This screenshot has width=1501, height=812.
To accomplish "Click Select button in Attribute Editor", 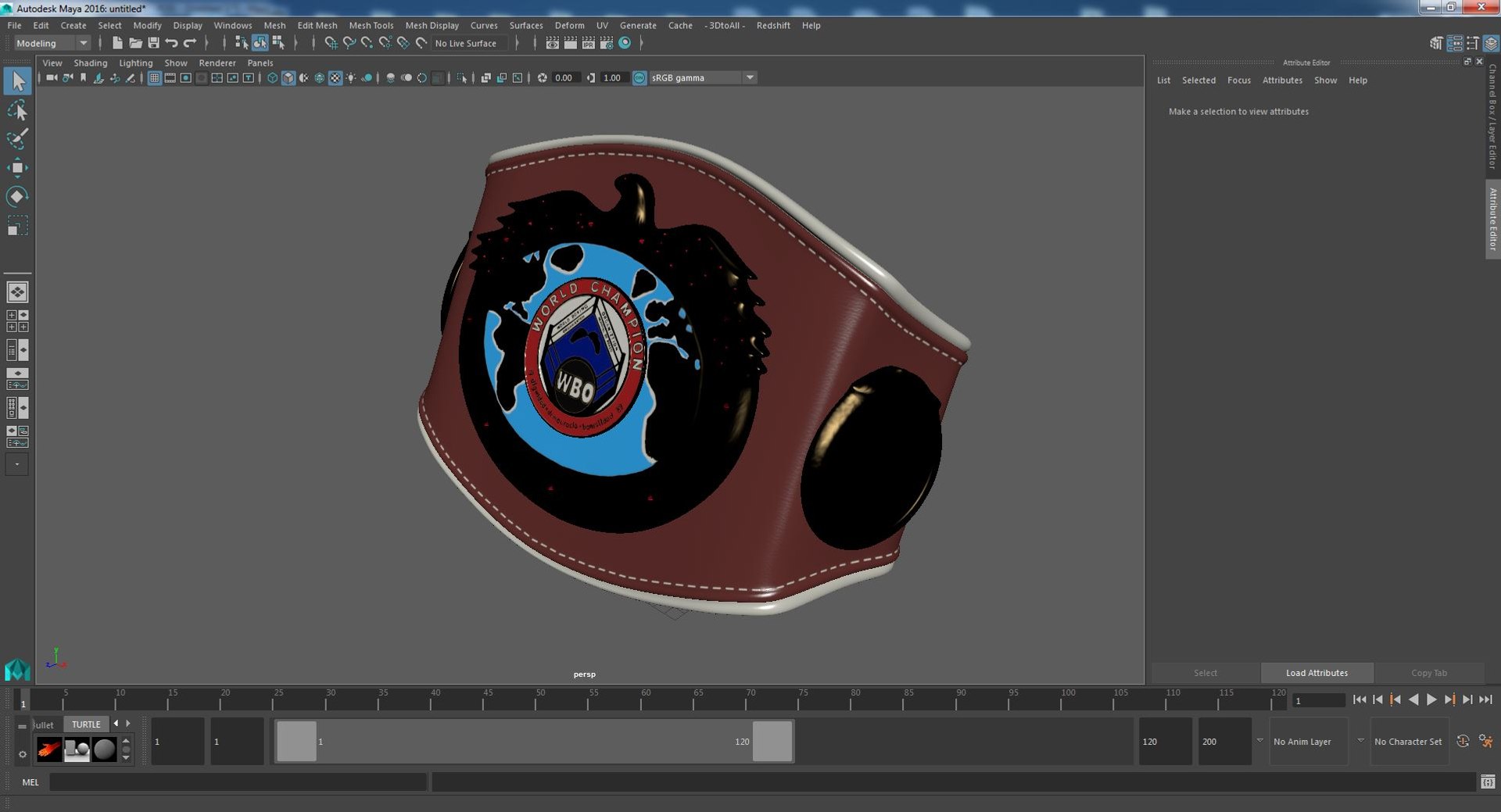I will point(1205,673).
